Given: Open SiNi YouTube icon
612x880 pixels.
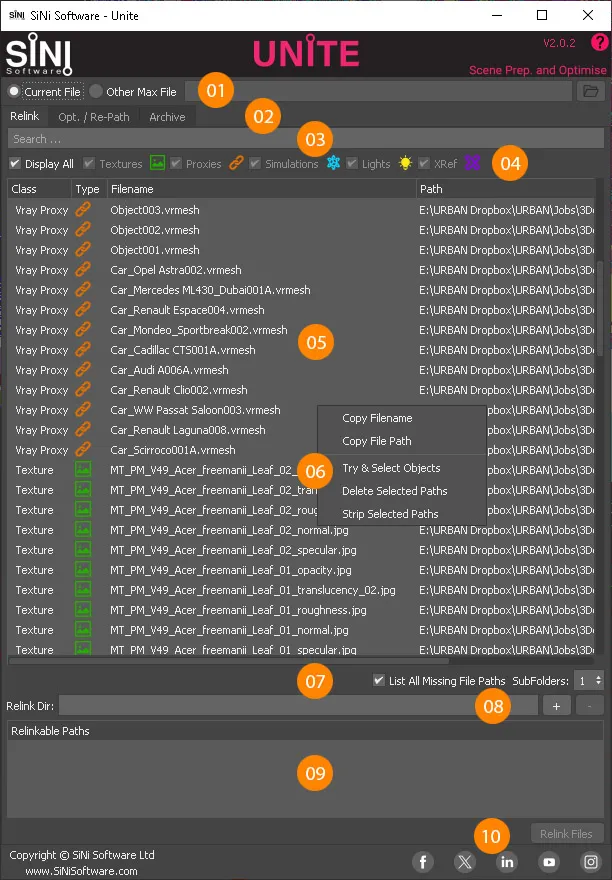Looking at the screenshot, I should pyautogui.click(x=549, y=861).
